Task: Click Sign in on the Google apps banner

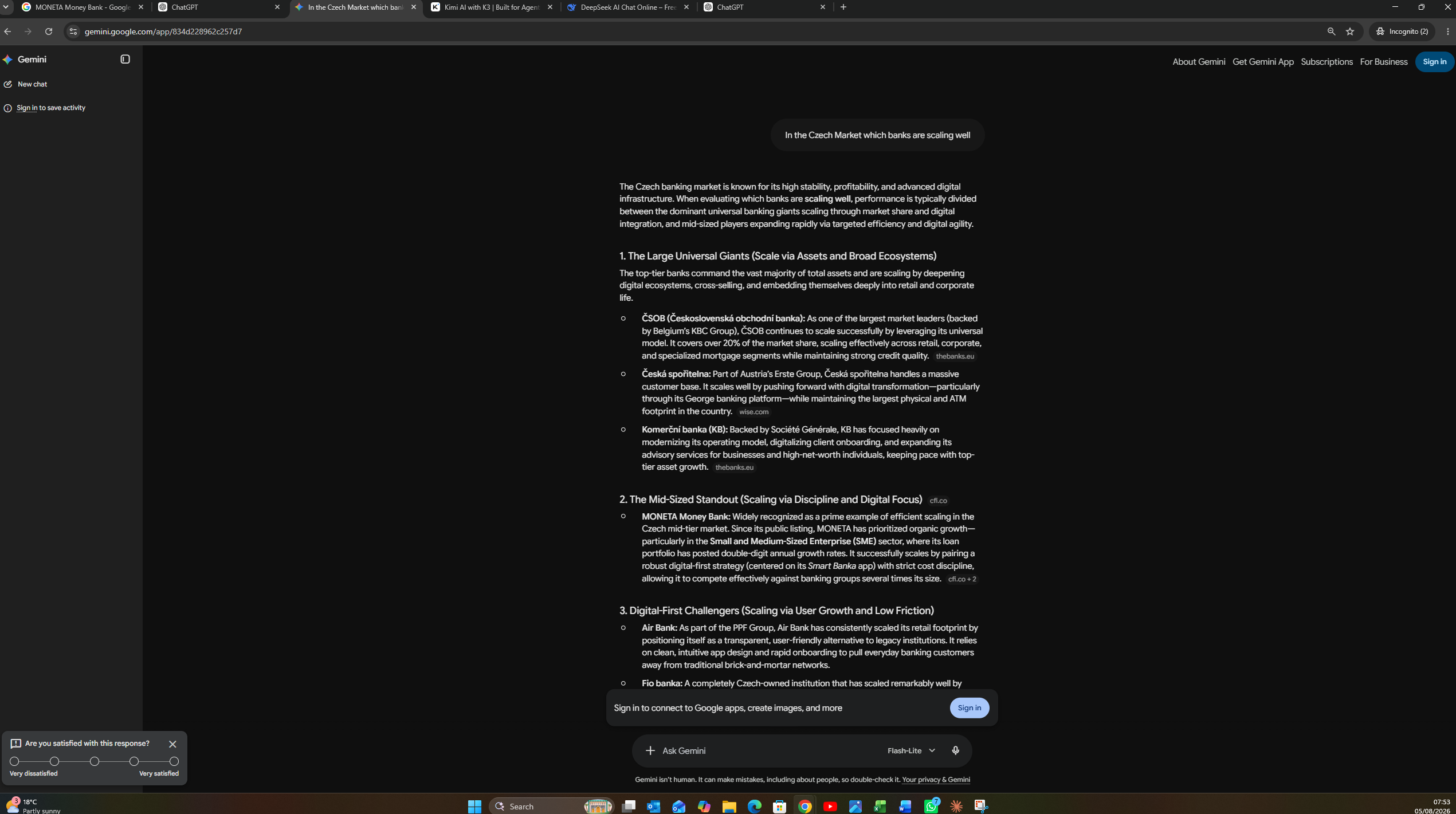Action: click(969, 708)
